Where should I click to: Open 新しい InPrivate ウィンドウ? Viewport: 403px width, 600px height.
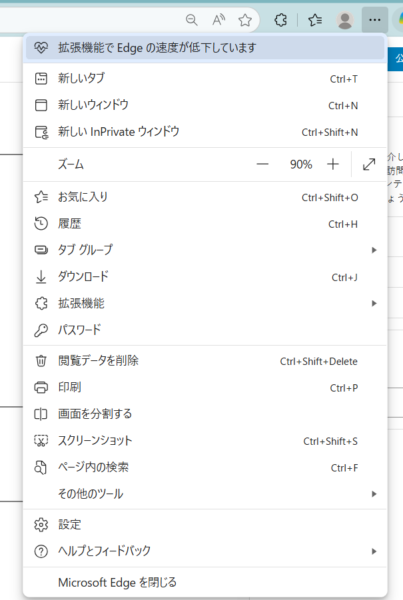[x=205, y=132]
